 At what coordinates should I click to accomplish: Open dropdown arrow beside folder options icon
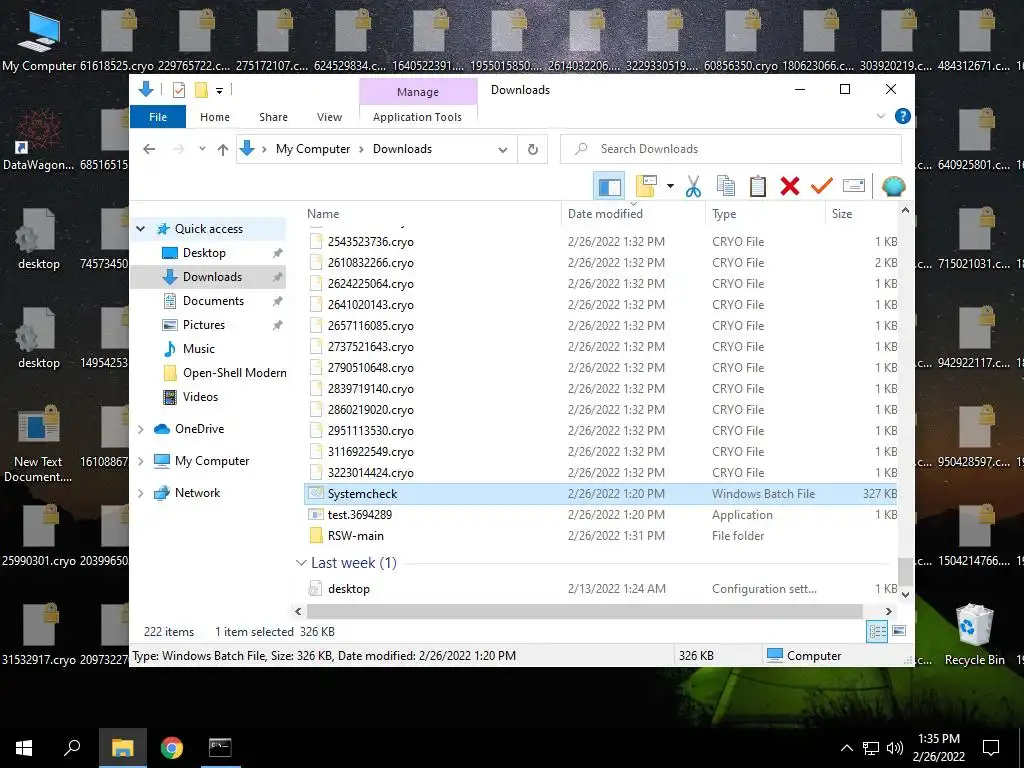point(670,187)
